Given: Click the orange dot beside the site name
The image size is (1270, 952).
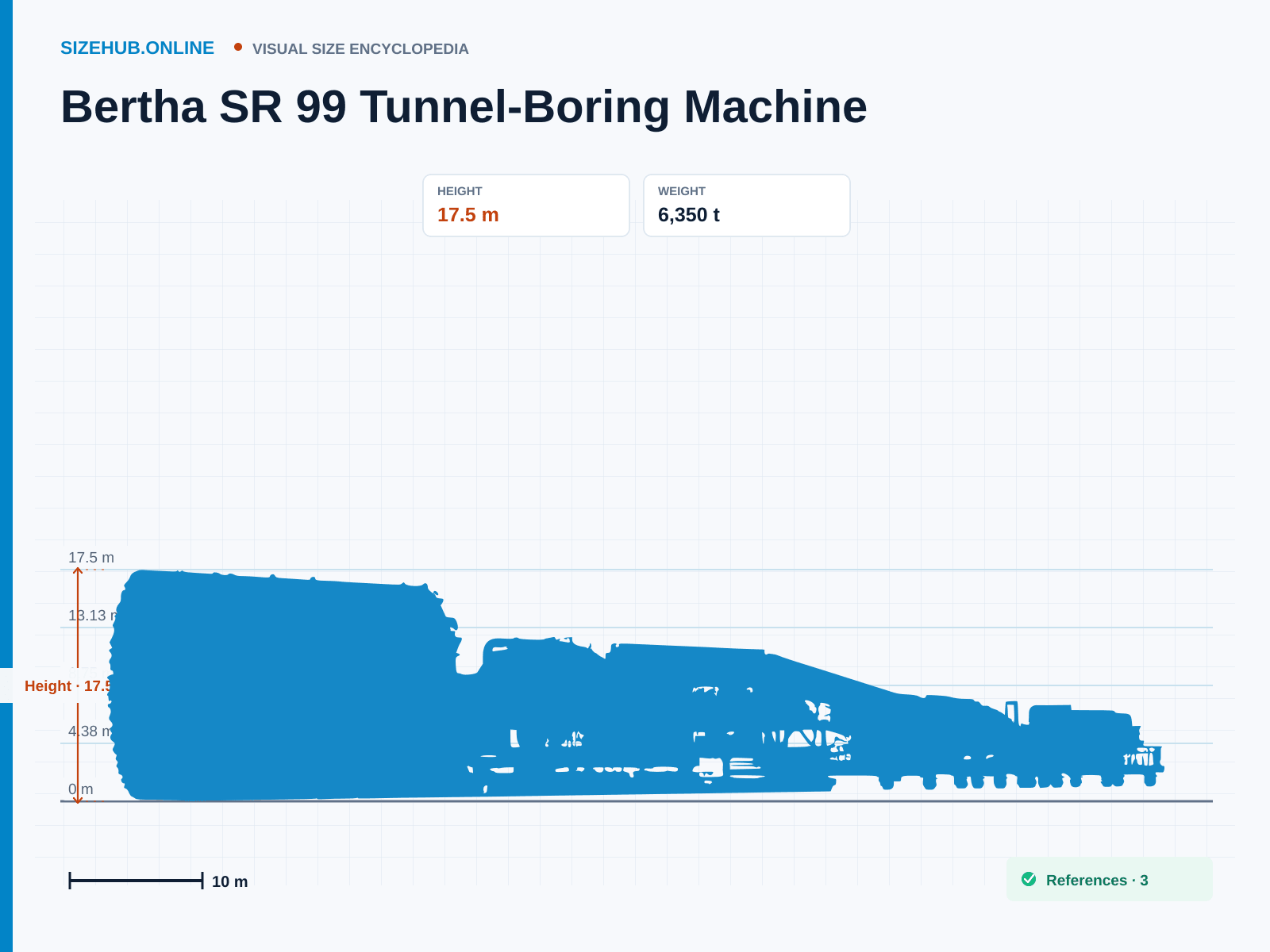Looking at the screenshot, I should (x=238, y=47).
